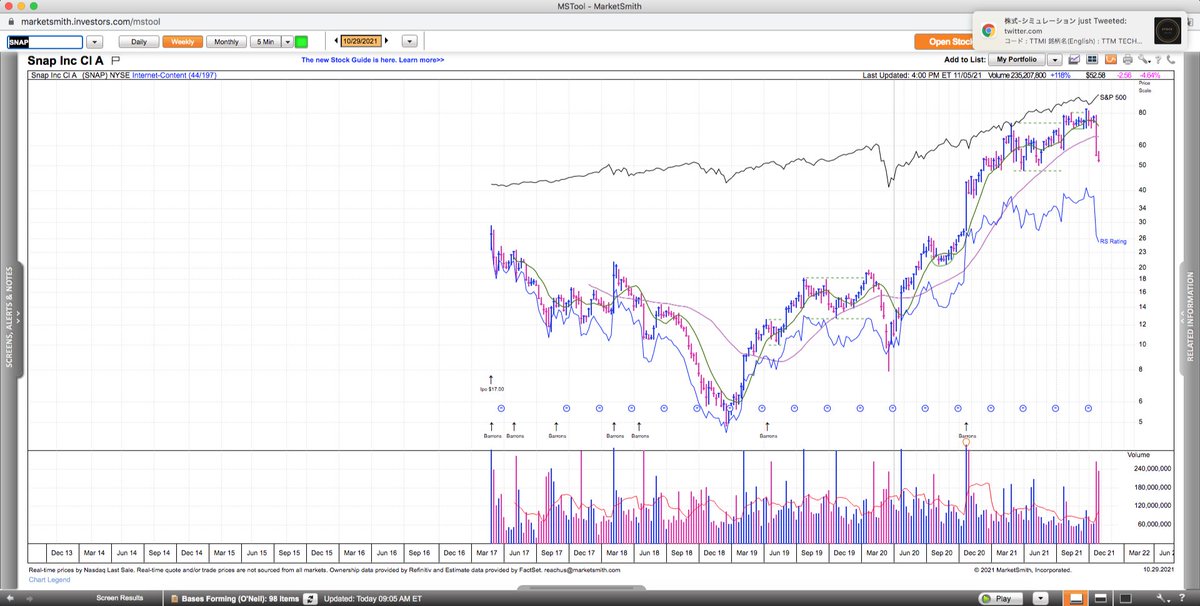The height and width of the screenshot is (606, 1200).
Task: Click the S&P 500 line label
Action: [1113, 97]
